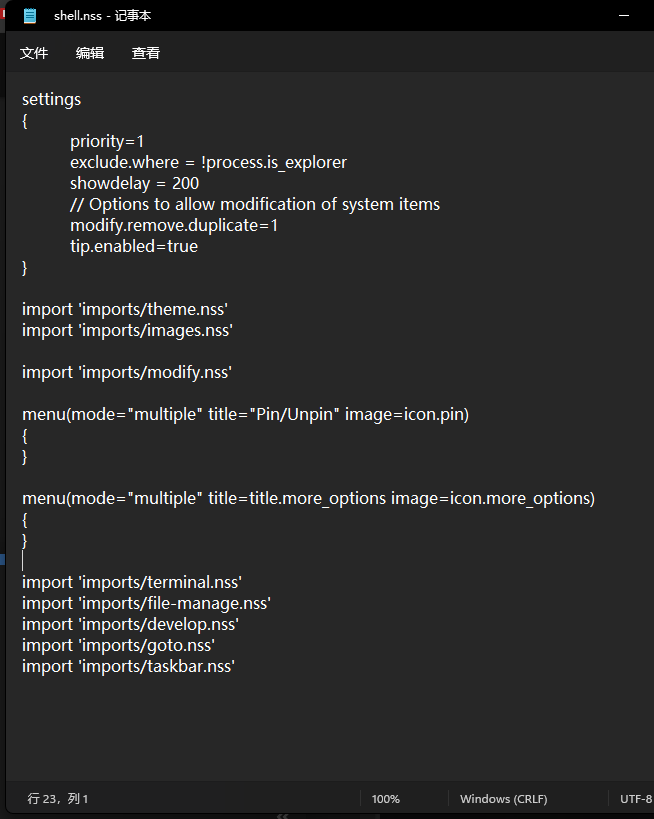Place cursor in 'tip.enabled=true' line
The image size is (654, 819).
(134, 246)
